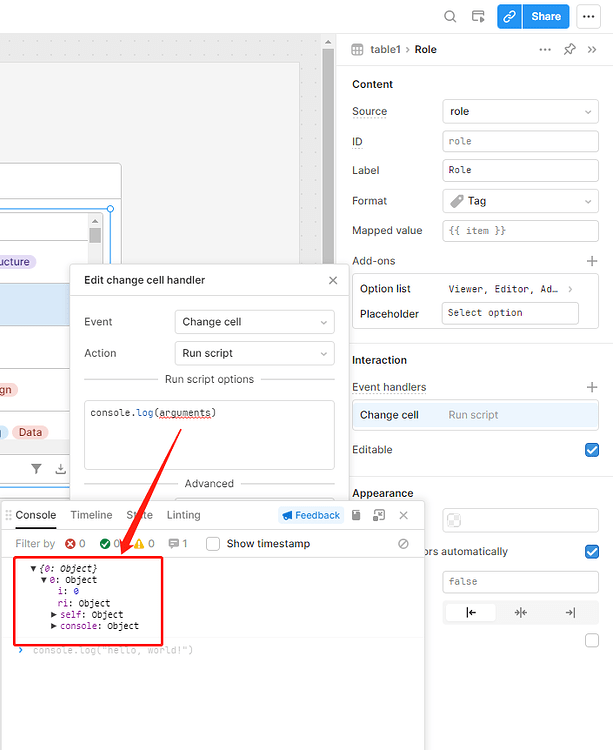613x750 pixels.
Task: Click the Feedback button
Action: tap(311, 515)
